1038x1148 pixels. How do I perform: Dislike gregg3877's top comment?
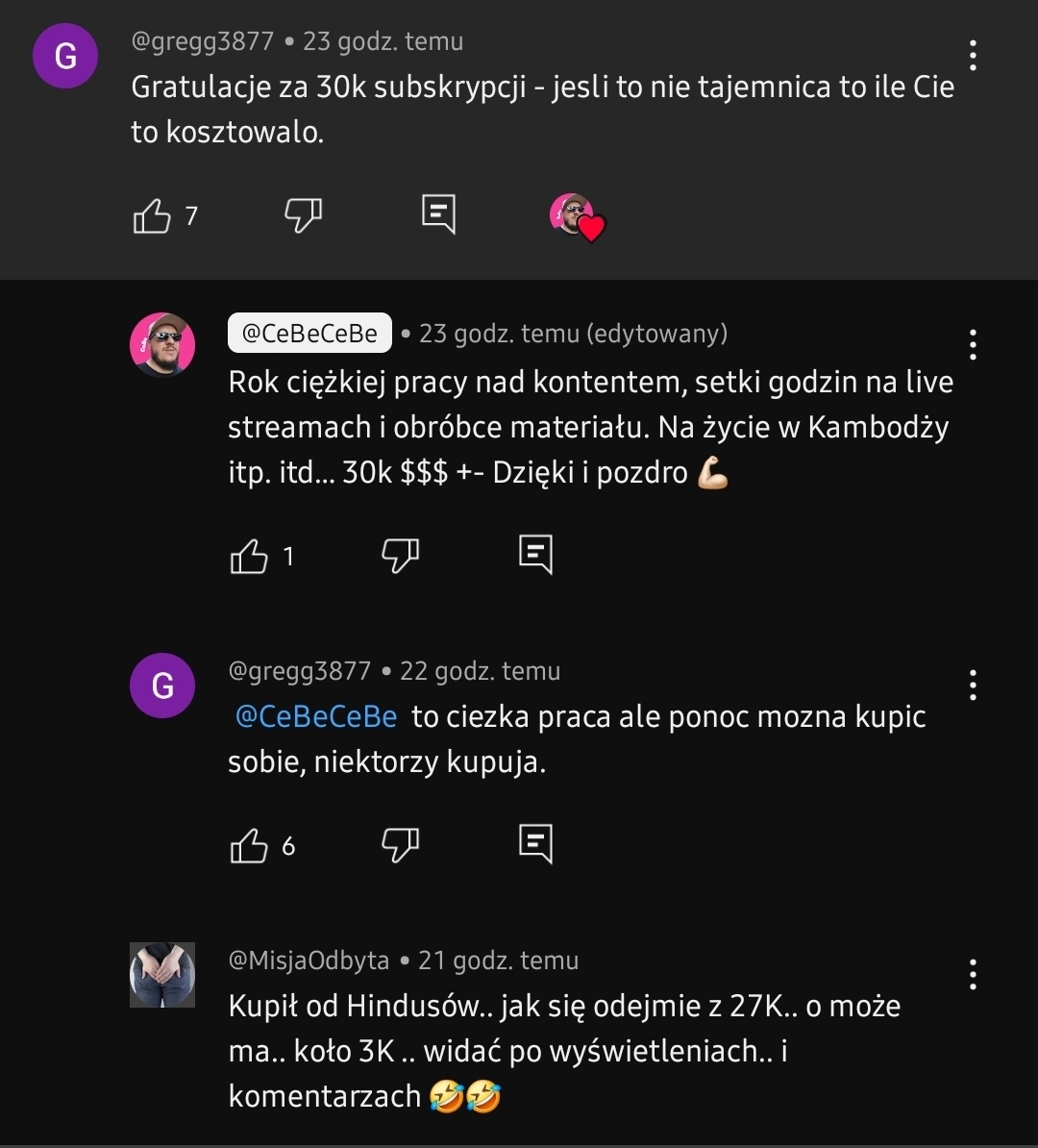click(303, 216)
